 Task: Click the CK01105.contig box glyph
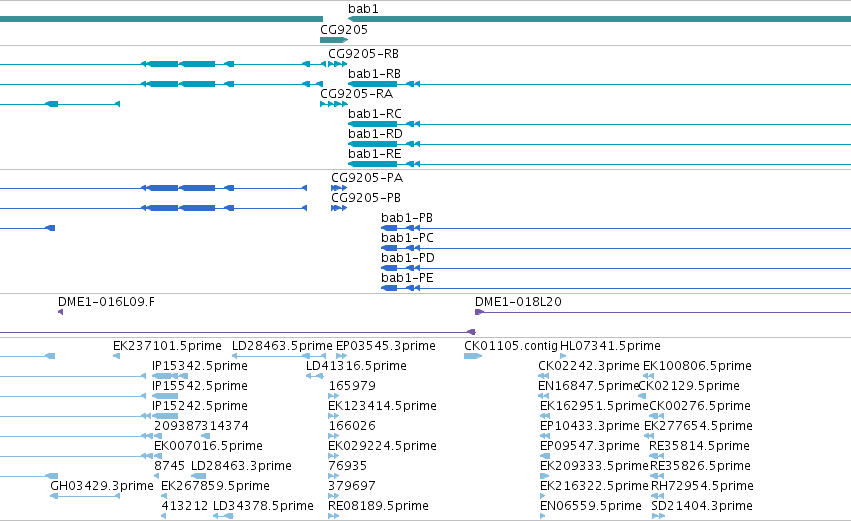click(473, 356)
